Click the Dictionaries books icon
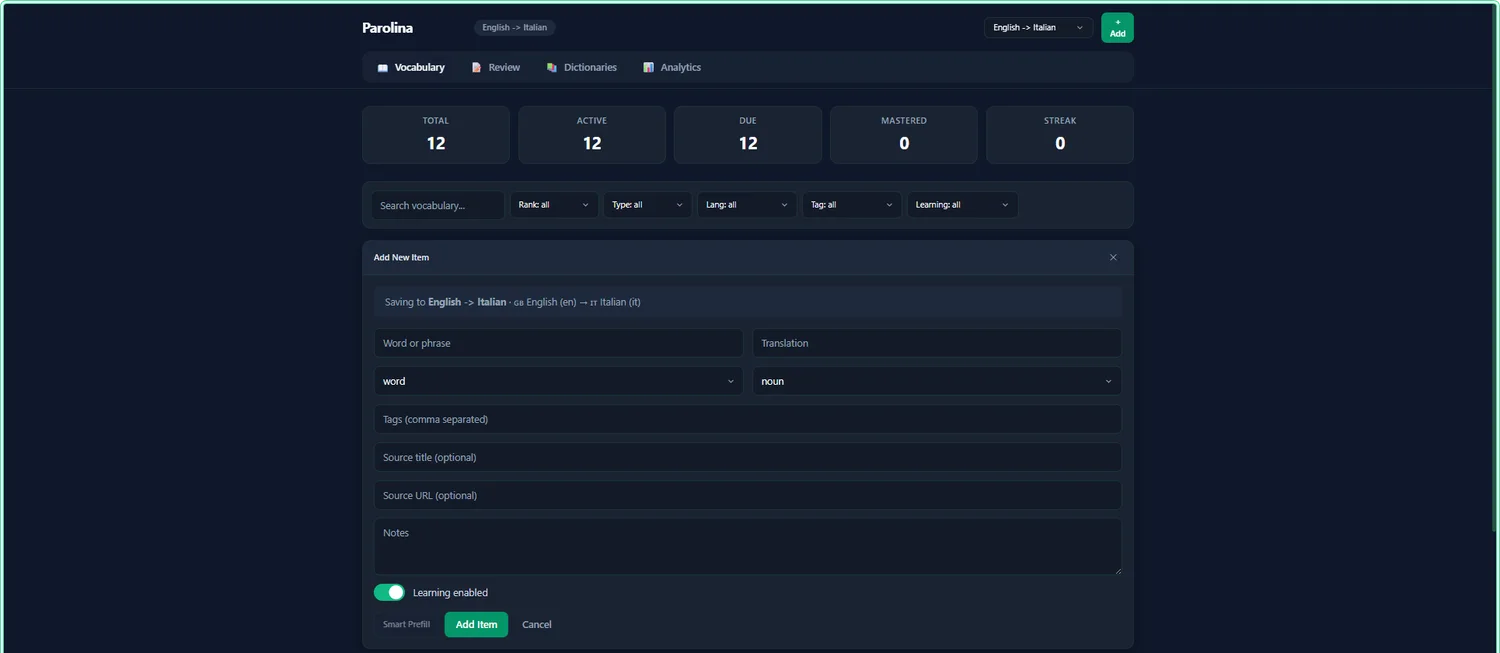The height and width of the screenshot is (653, 1500). (552, 68)
